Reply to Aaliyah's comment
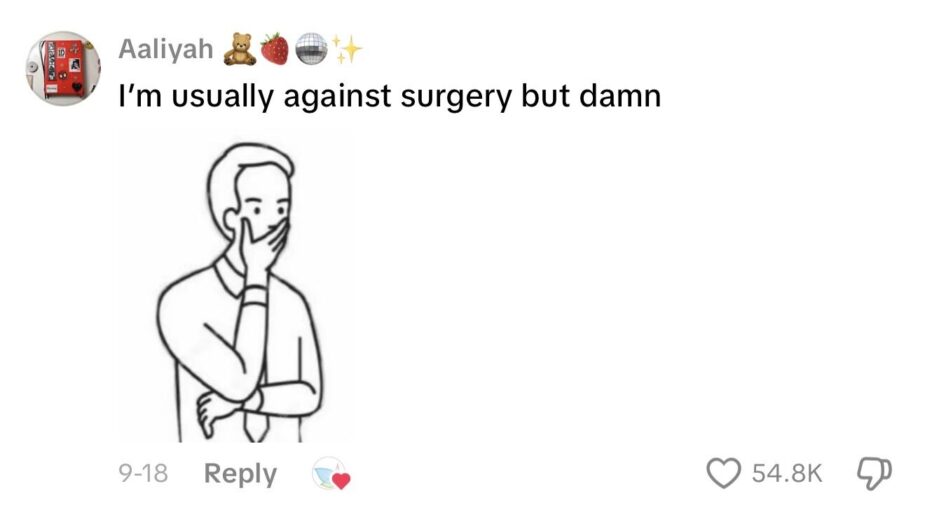 240,474
